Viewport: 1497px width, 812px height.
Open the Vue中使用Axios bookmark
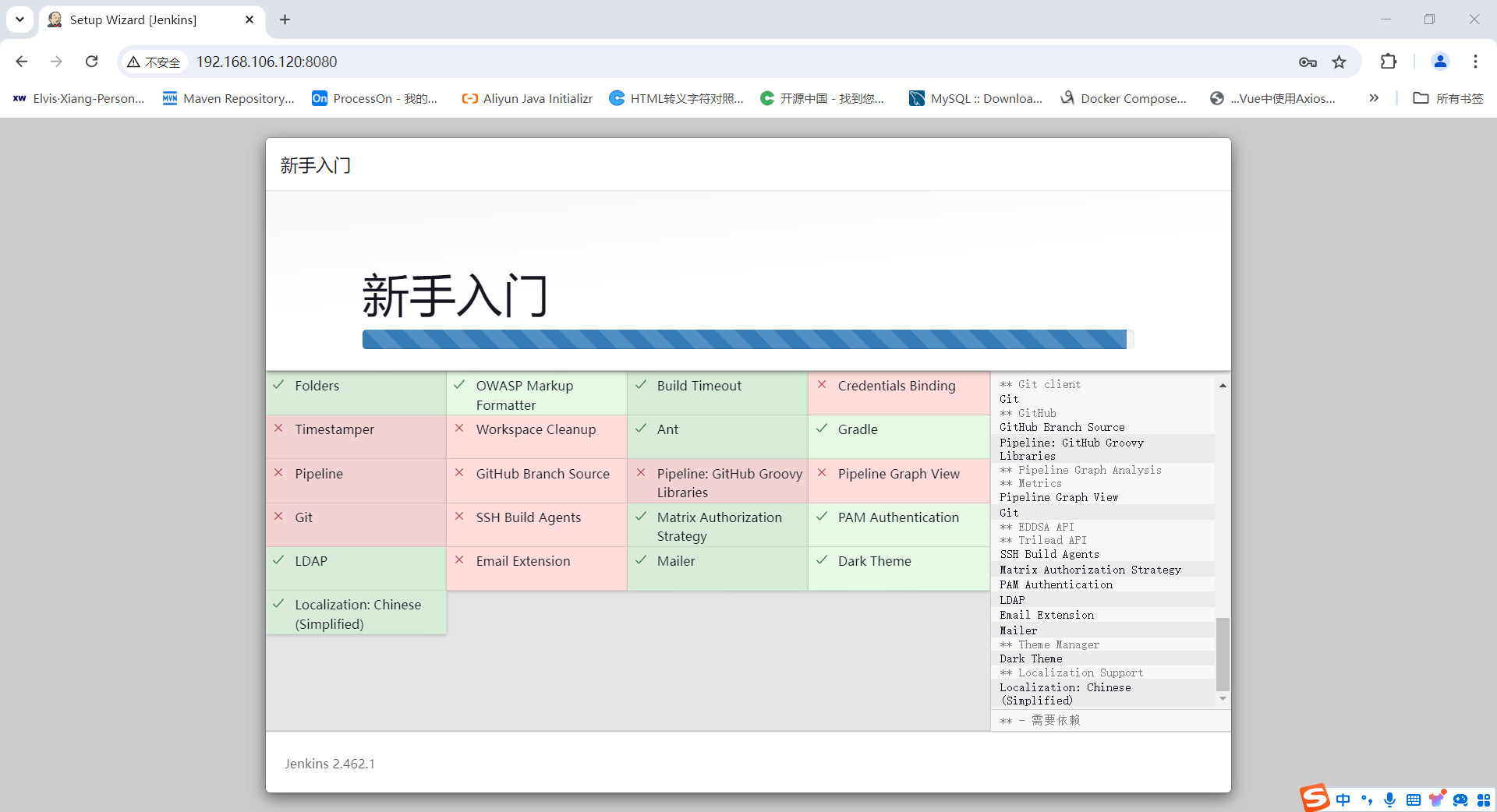[x=1272, y=98]
